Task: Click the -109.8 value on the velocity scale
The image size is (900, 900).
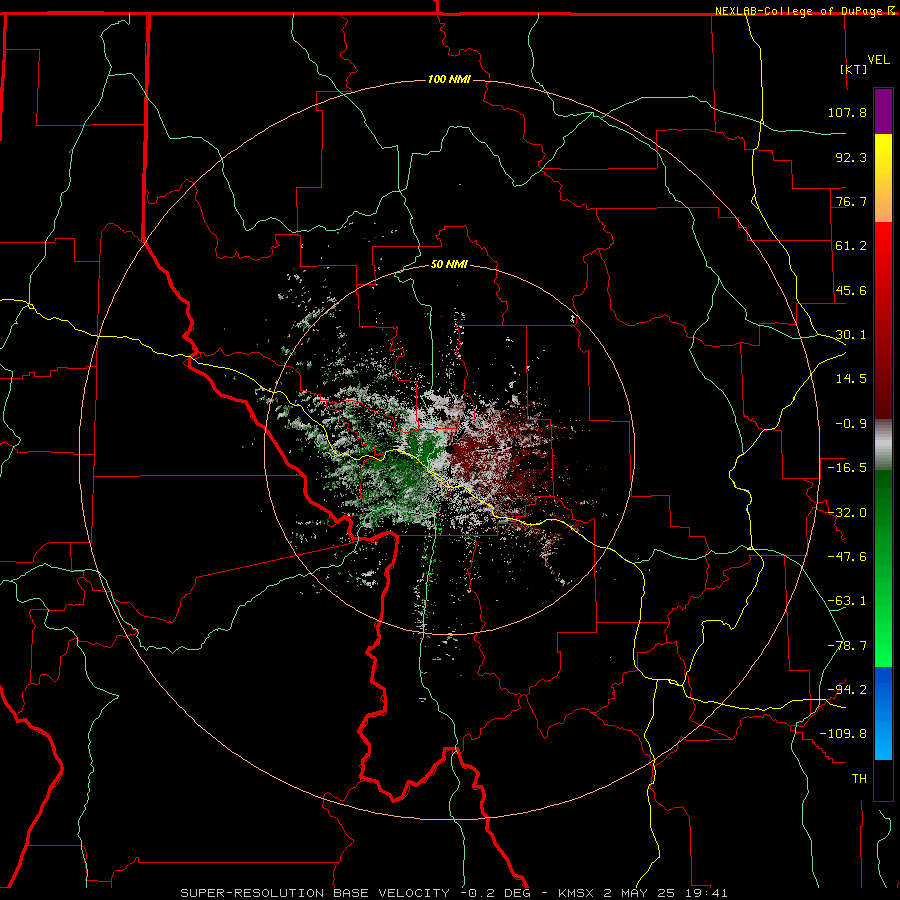Action: coord(844,734)
